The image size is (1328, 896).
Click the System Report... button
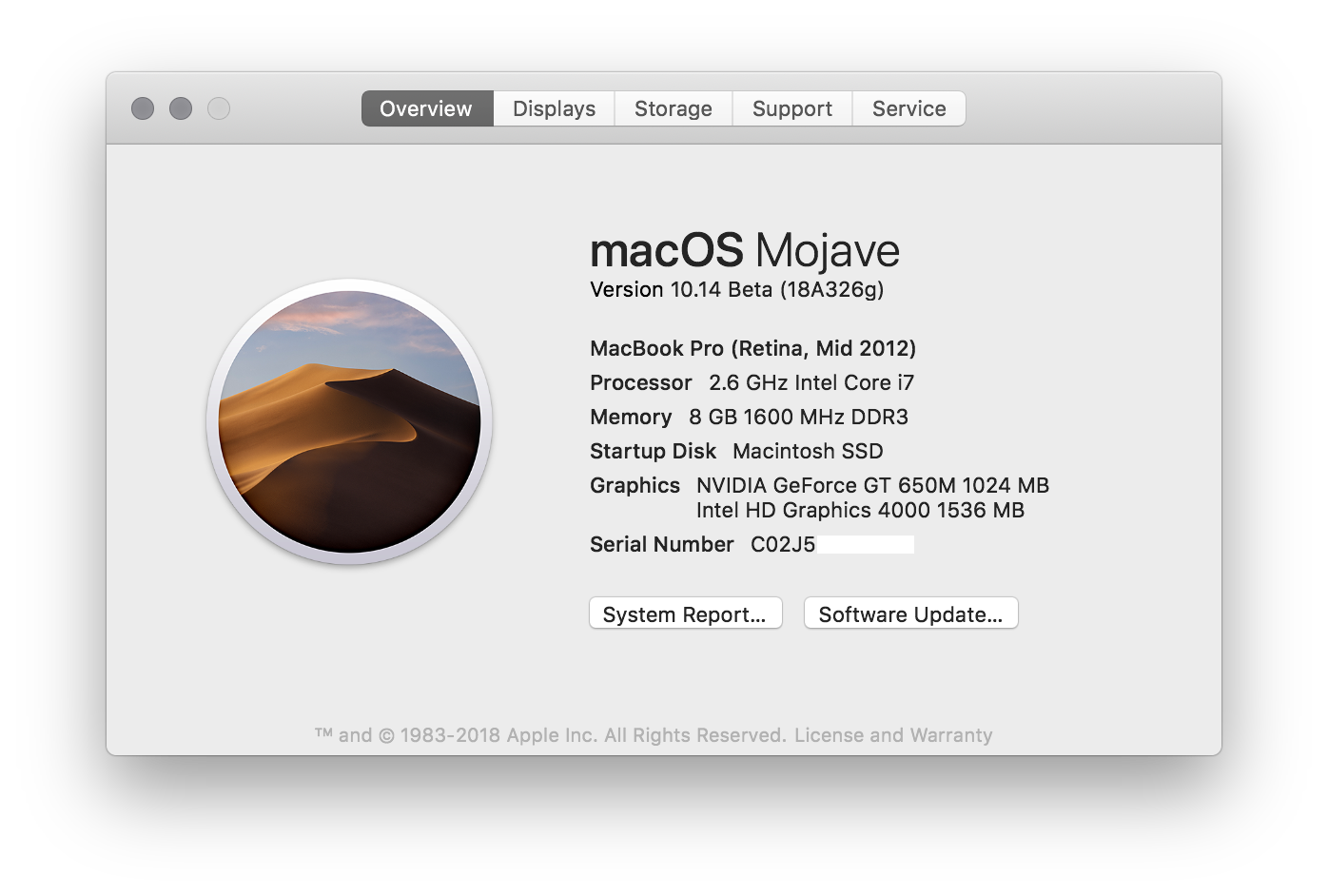point(686,614)
